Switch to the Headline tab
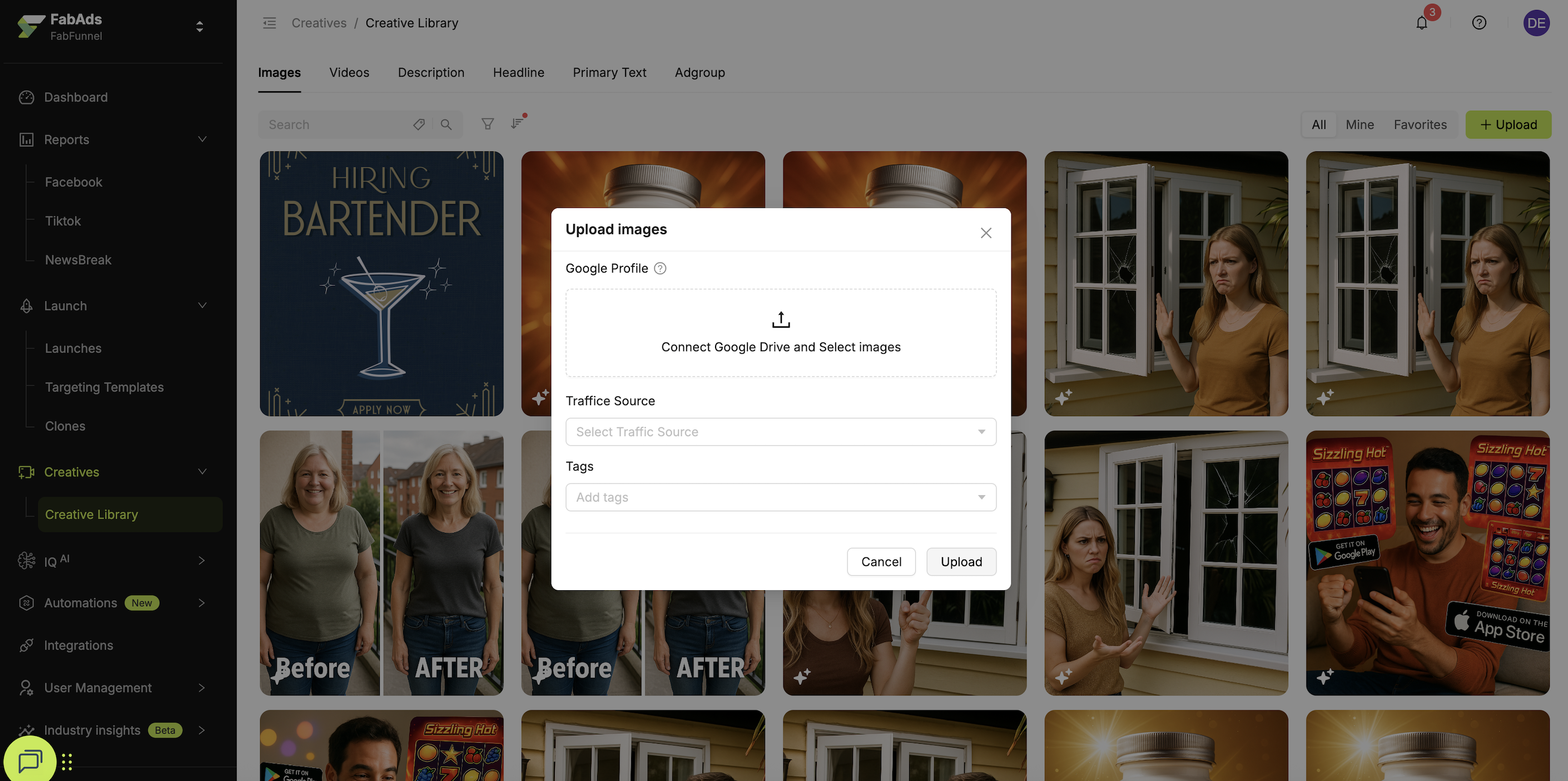Viewport: 1568px width, 781px height. 518,72
